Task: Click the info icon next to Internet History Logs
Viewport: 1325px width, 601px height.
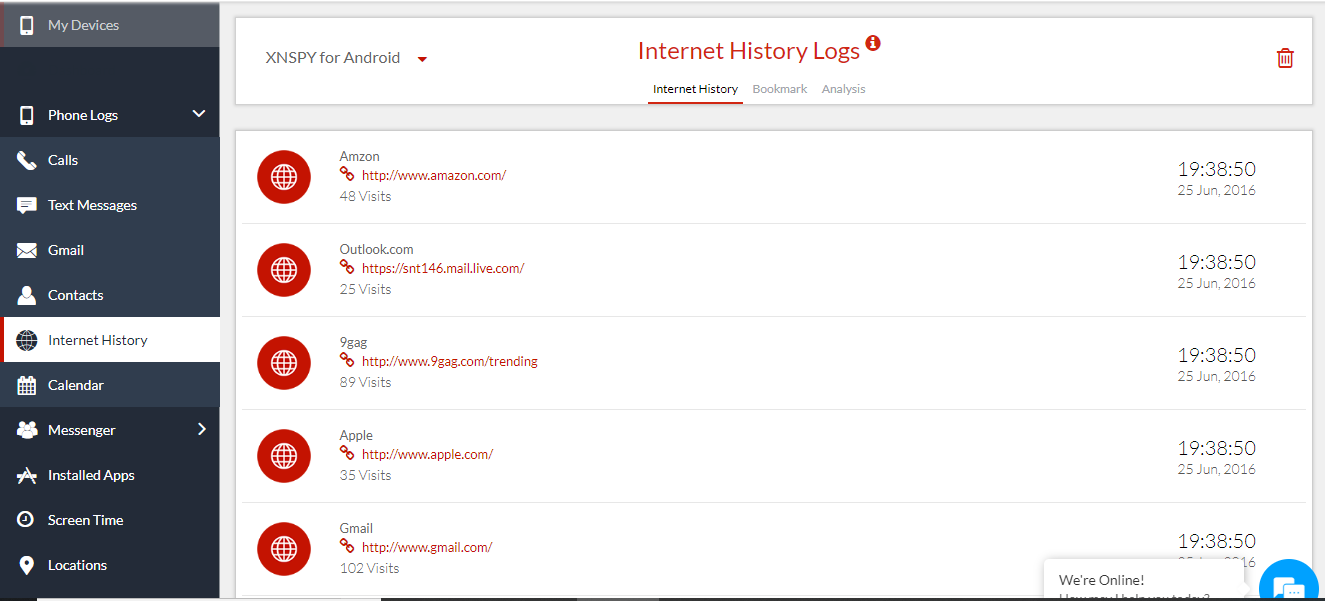Action: point(873,43)
